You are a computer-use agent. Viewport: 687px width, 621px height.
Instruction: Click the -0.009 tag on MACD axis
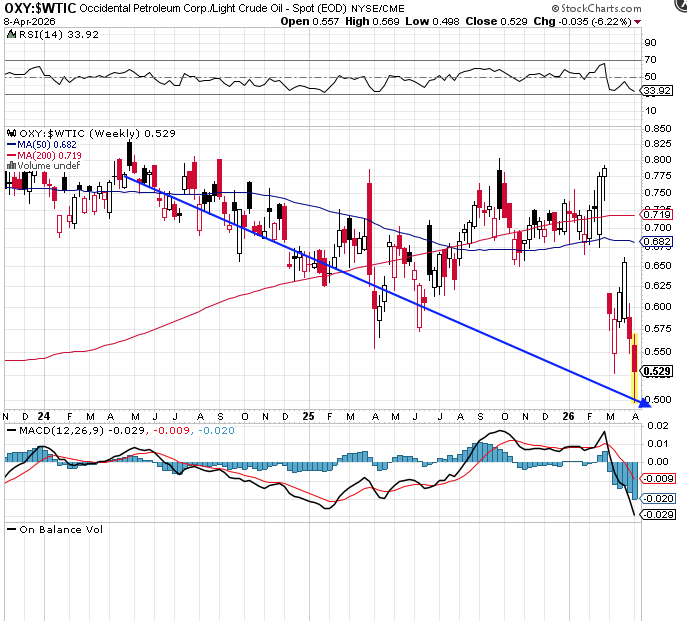pos(658,479)
